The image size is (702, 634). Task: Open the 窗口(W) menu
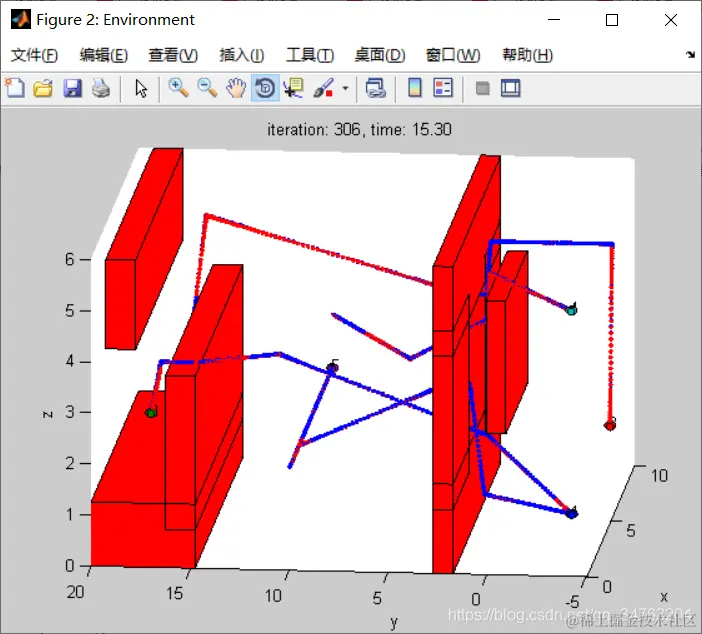(453, 55)
